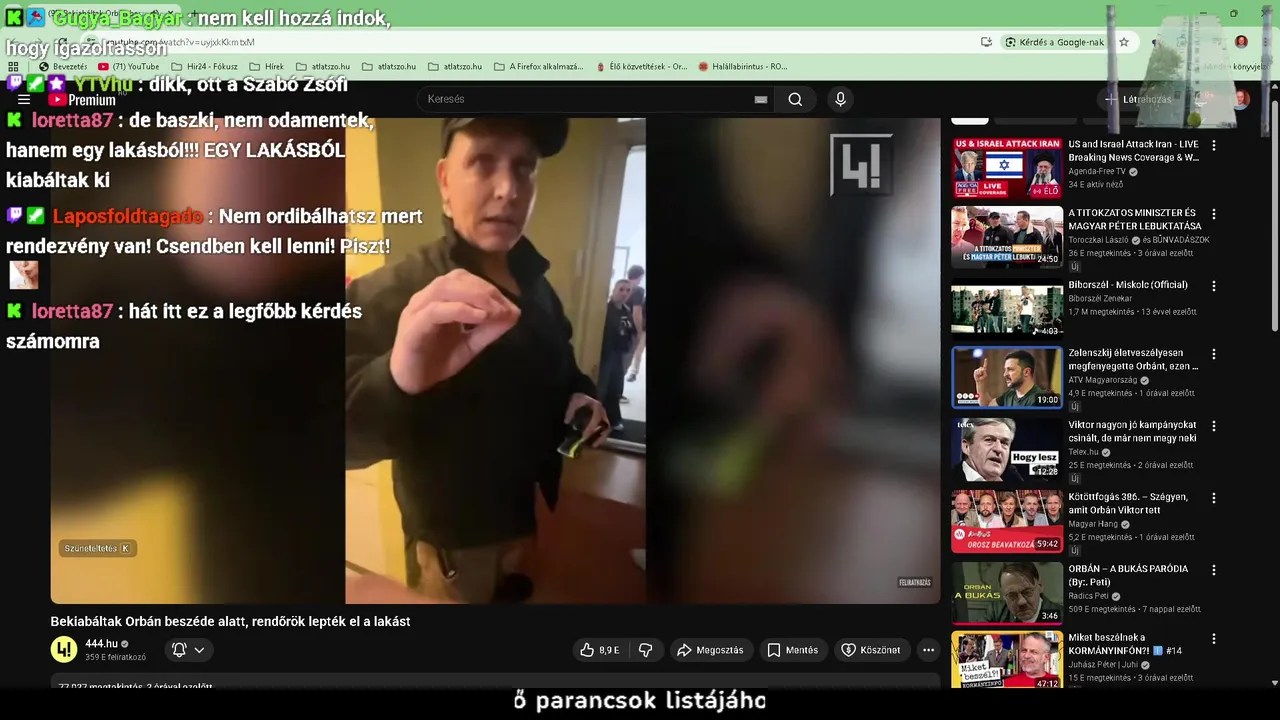Open the Létrehozás create button

tap(1138, 99)
